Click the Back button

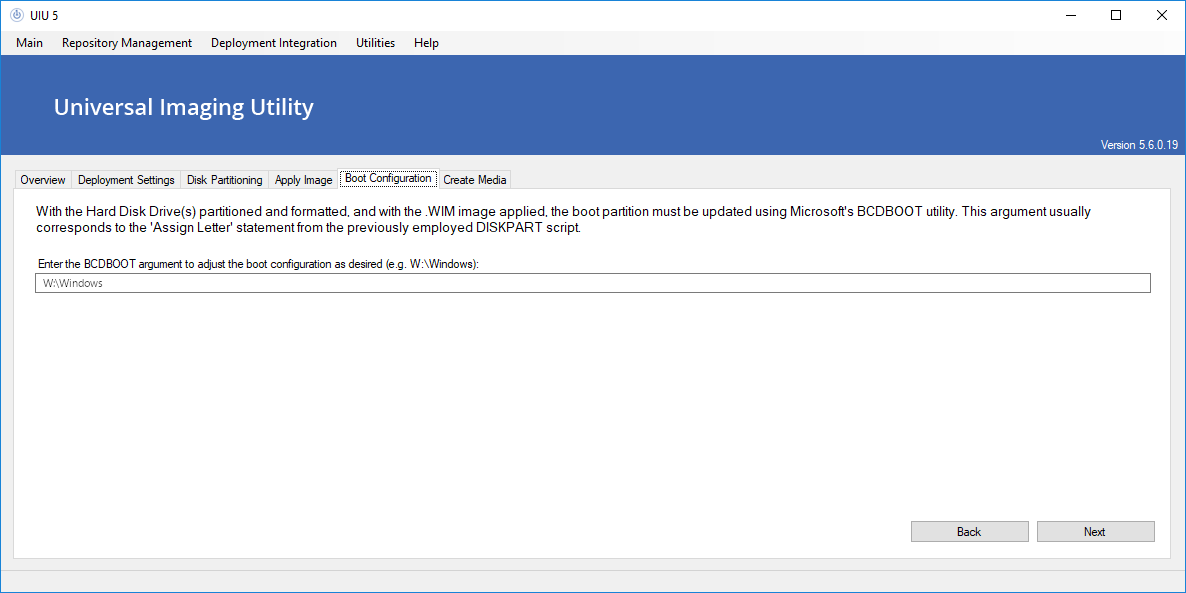969,532
